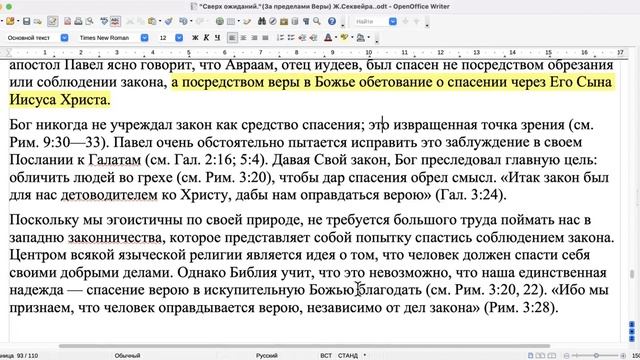
Task: Click the Print file directly icon
Action: pos(78,21)
